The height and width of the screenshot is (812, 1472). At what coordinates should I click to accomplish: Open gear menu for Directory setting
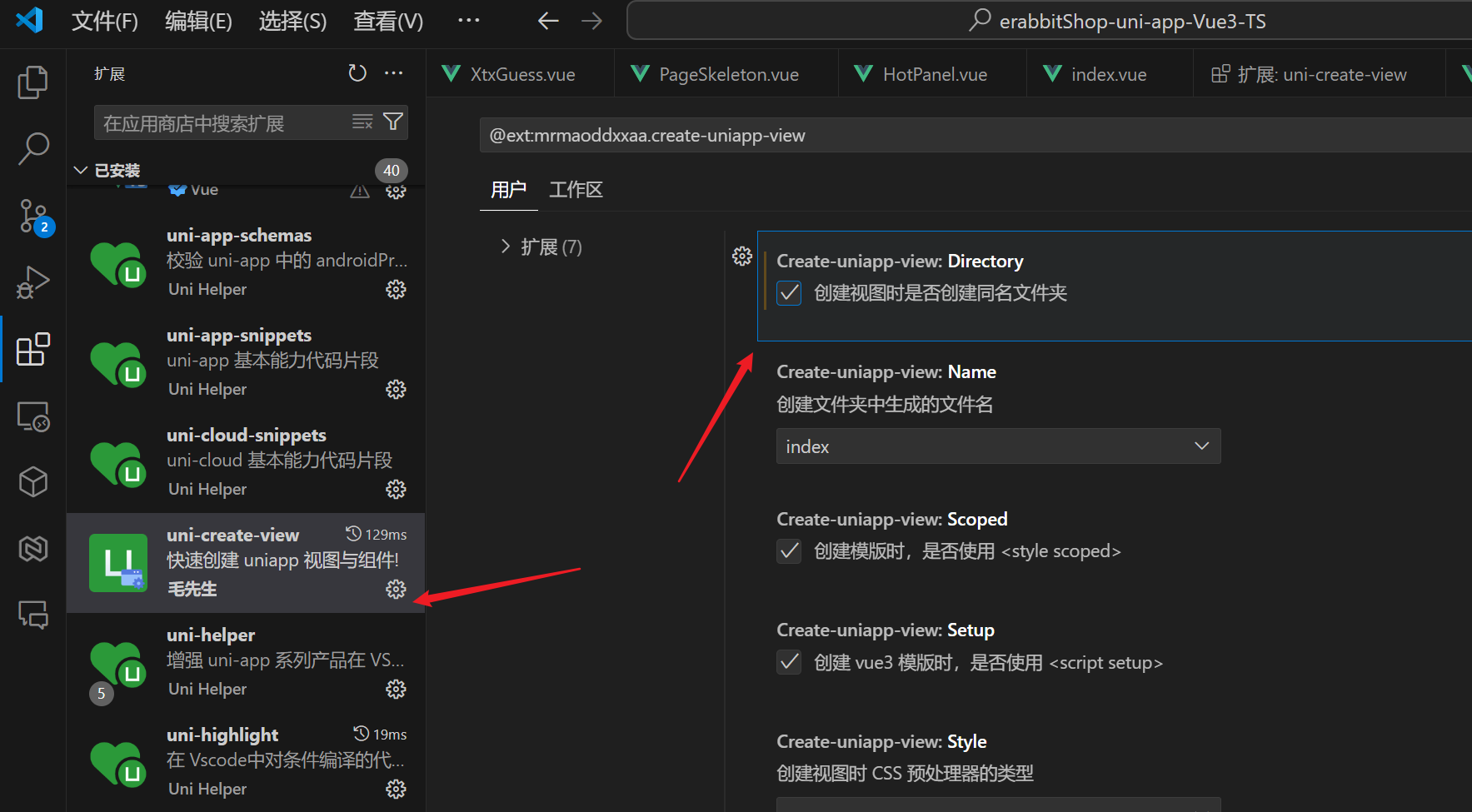[742, 256]
